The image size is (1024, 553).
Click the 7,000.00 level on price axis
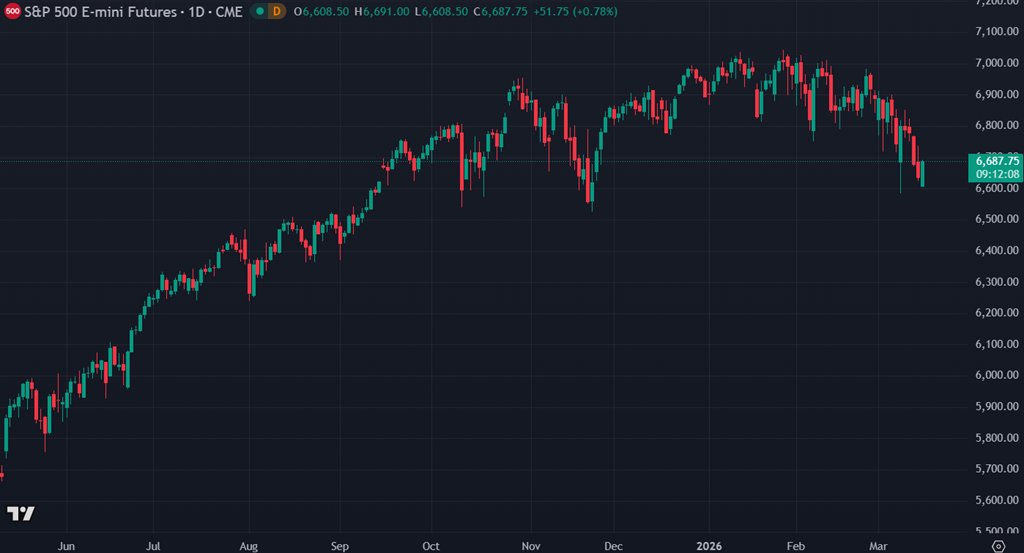point(995,63)
